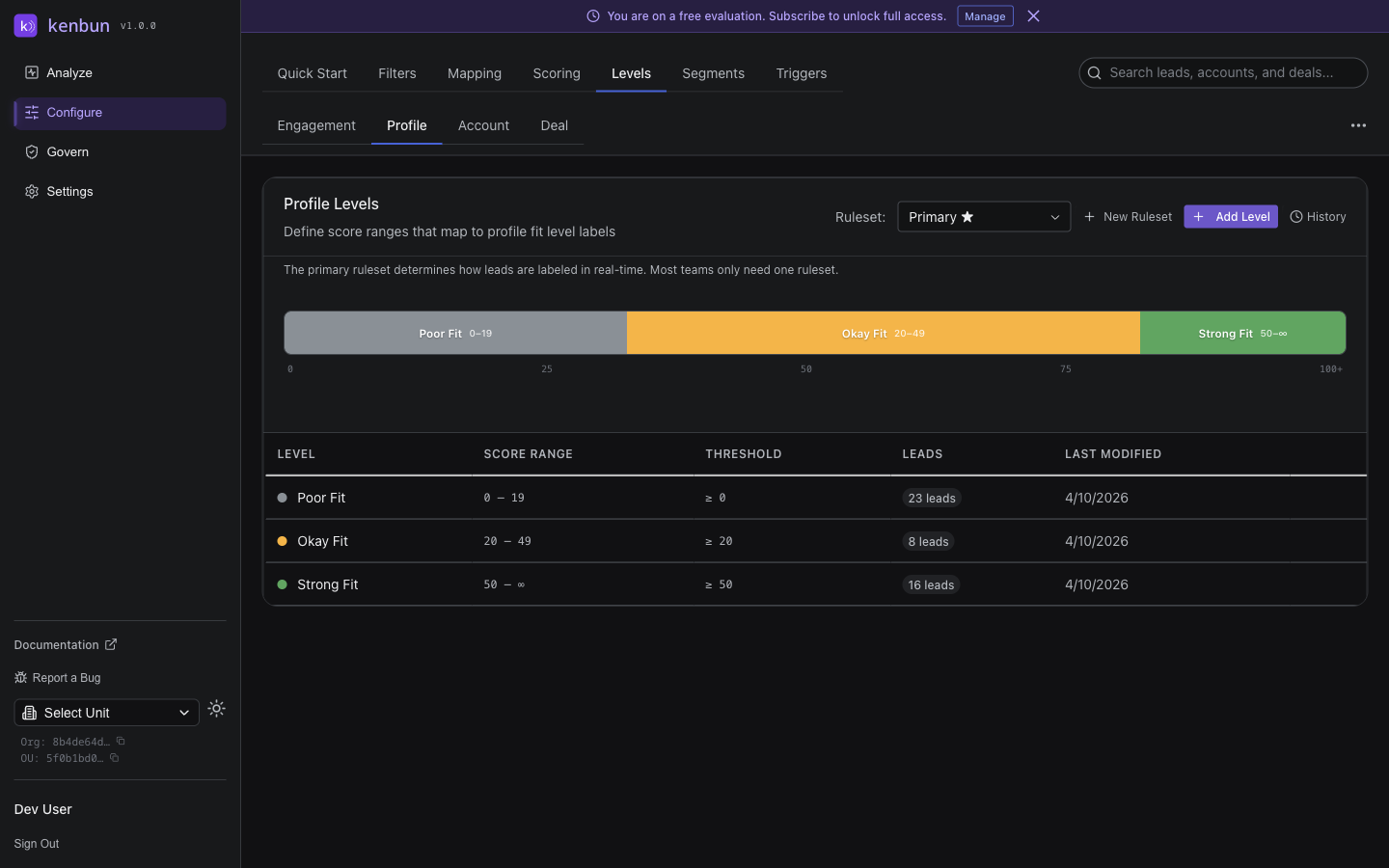The height and width of the screenshot is (868, 1389).
Task: Click the Configure sliders icon
Action: (32, 112)
